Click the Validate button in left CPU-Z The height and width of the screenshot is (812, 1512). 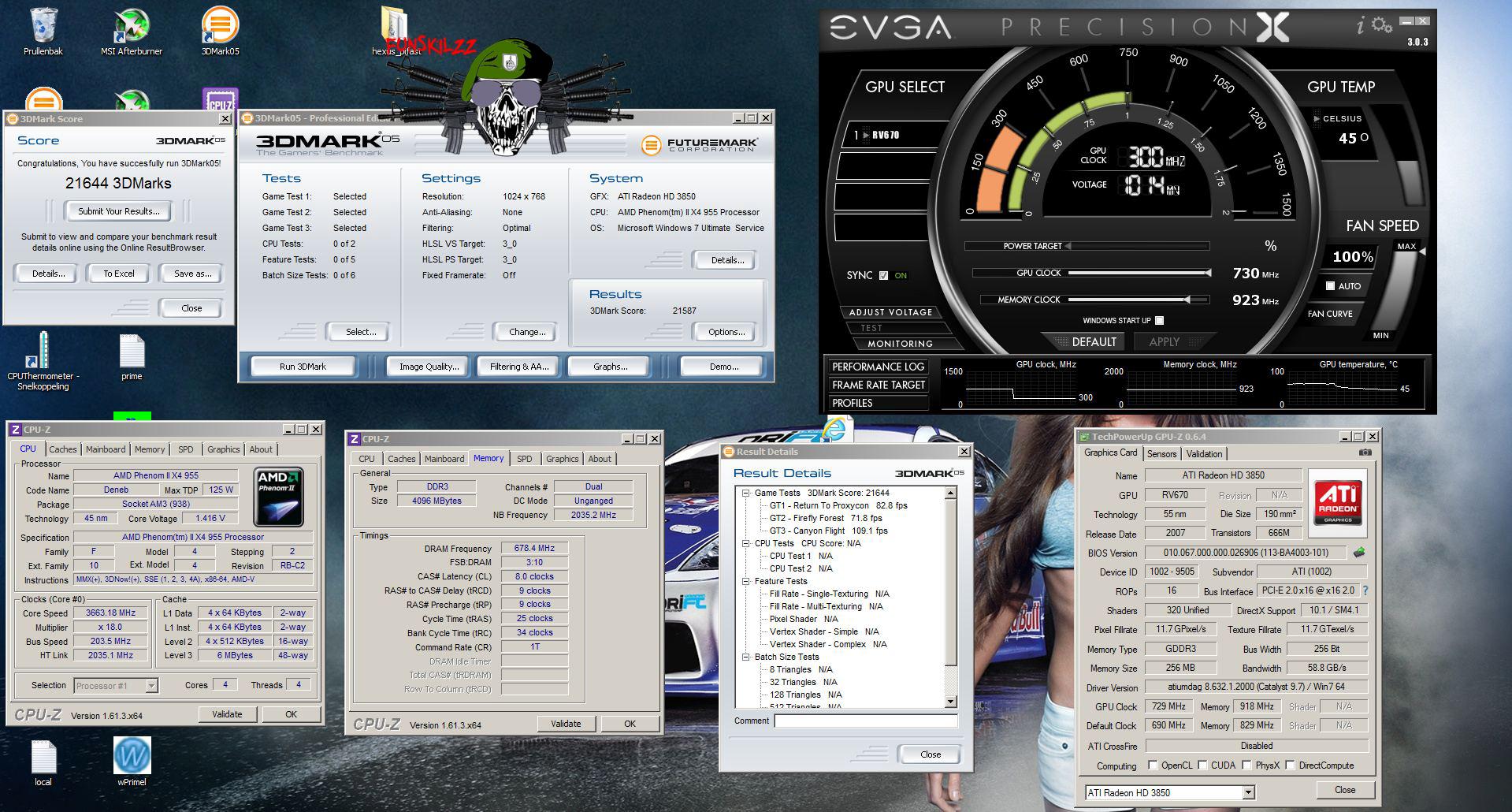[x=227, y=714]
